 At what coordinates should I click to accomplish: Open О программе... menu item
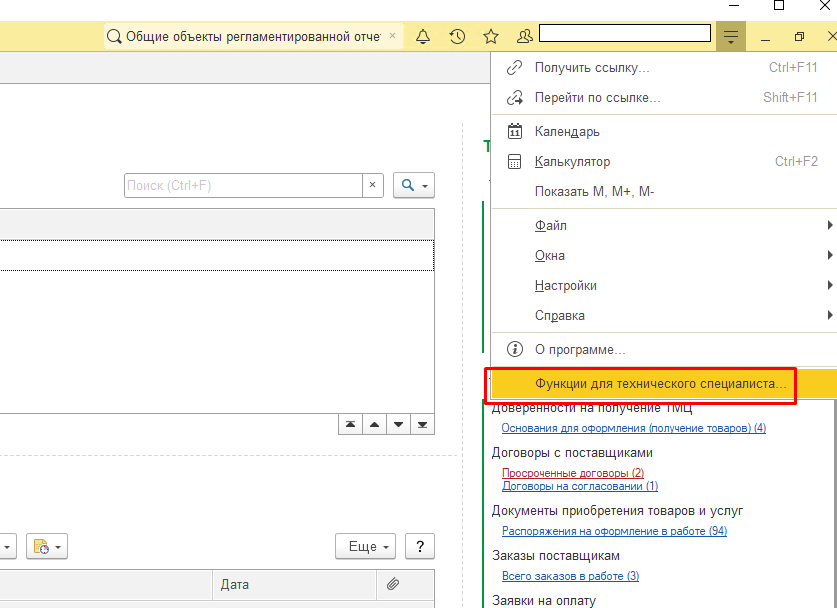click(664, 350)
